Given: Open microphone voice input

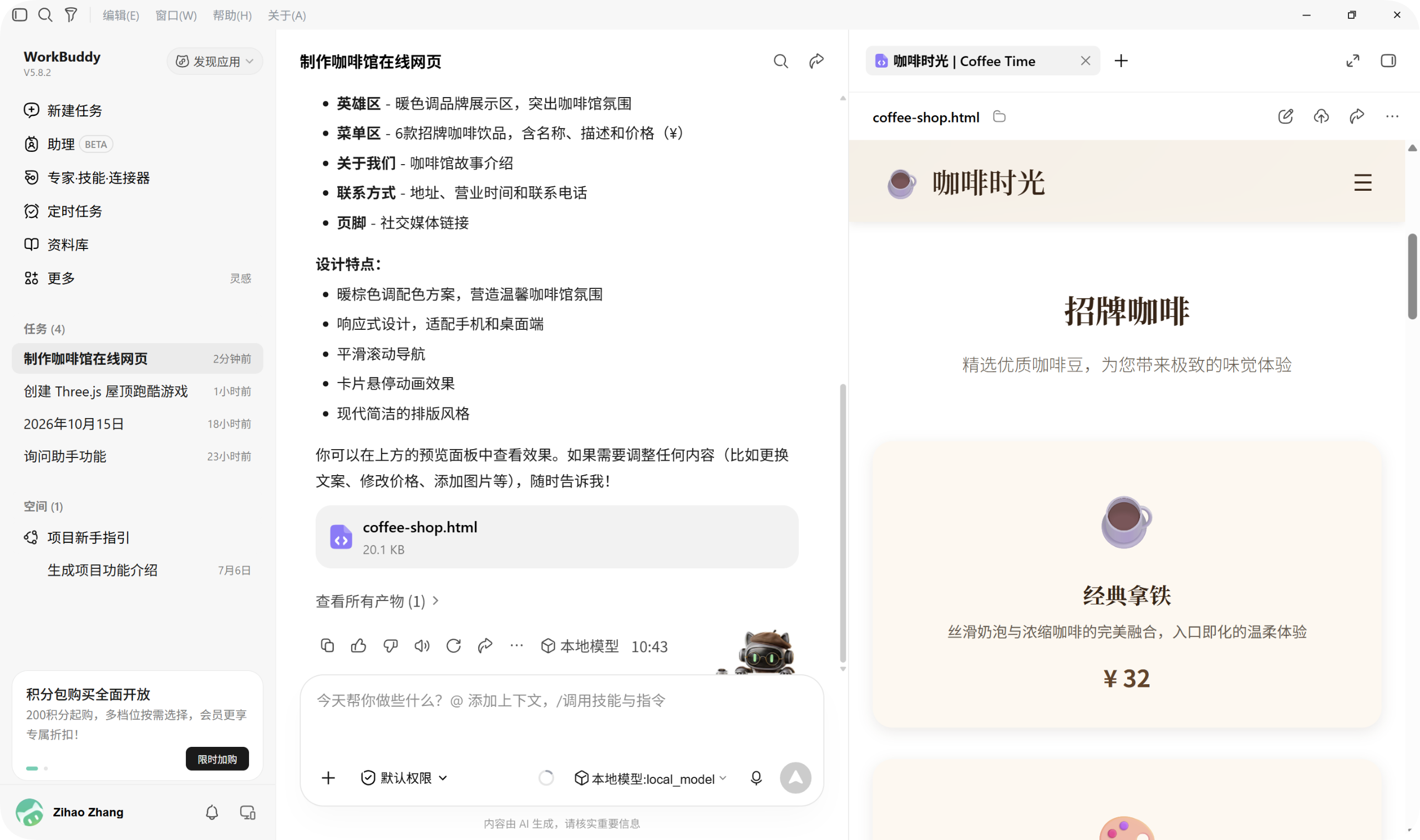Looking at the screenshot, I should (756, 778).
